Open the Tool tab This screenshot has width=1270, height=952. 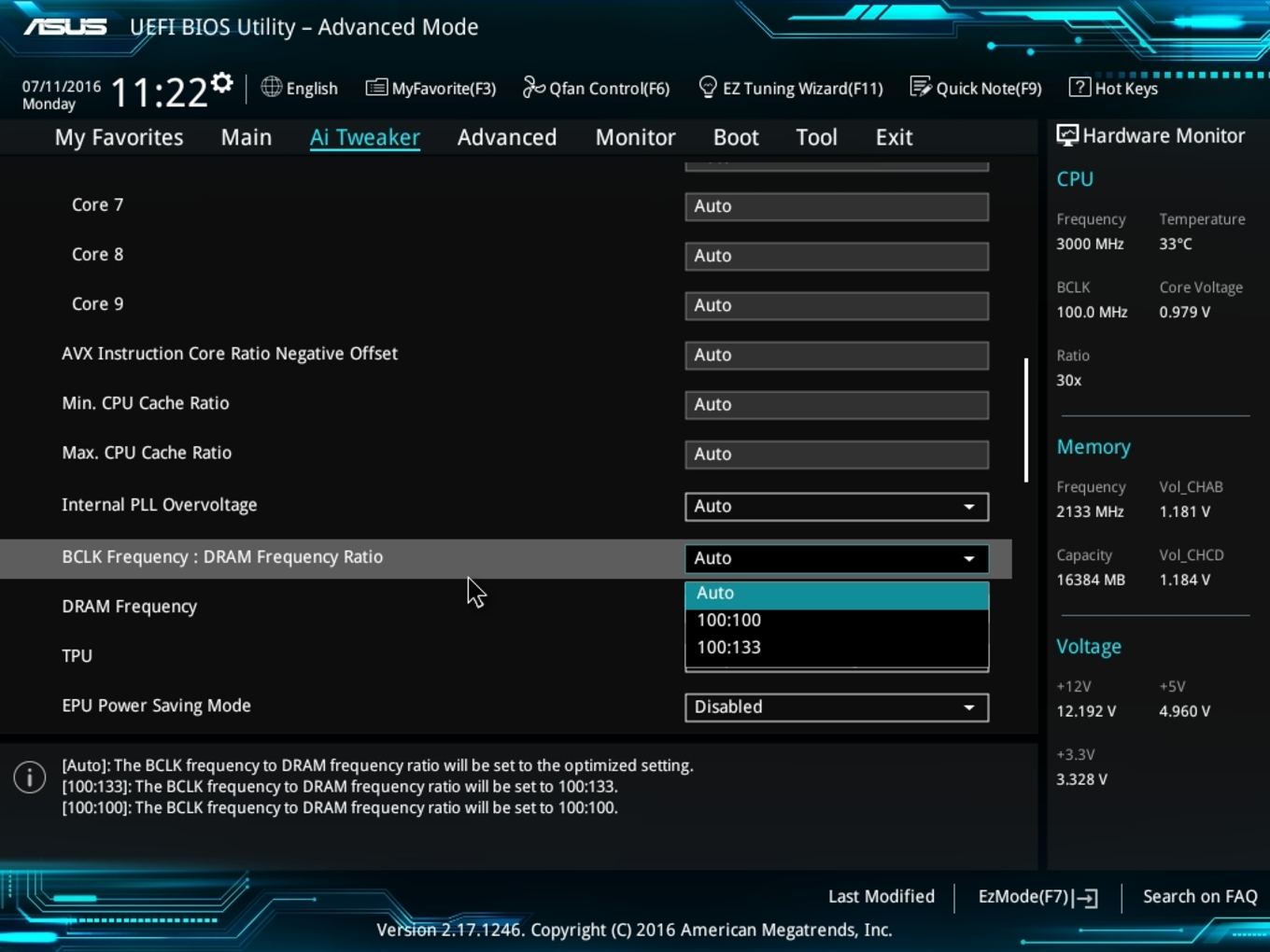[x=816, y=137]
